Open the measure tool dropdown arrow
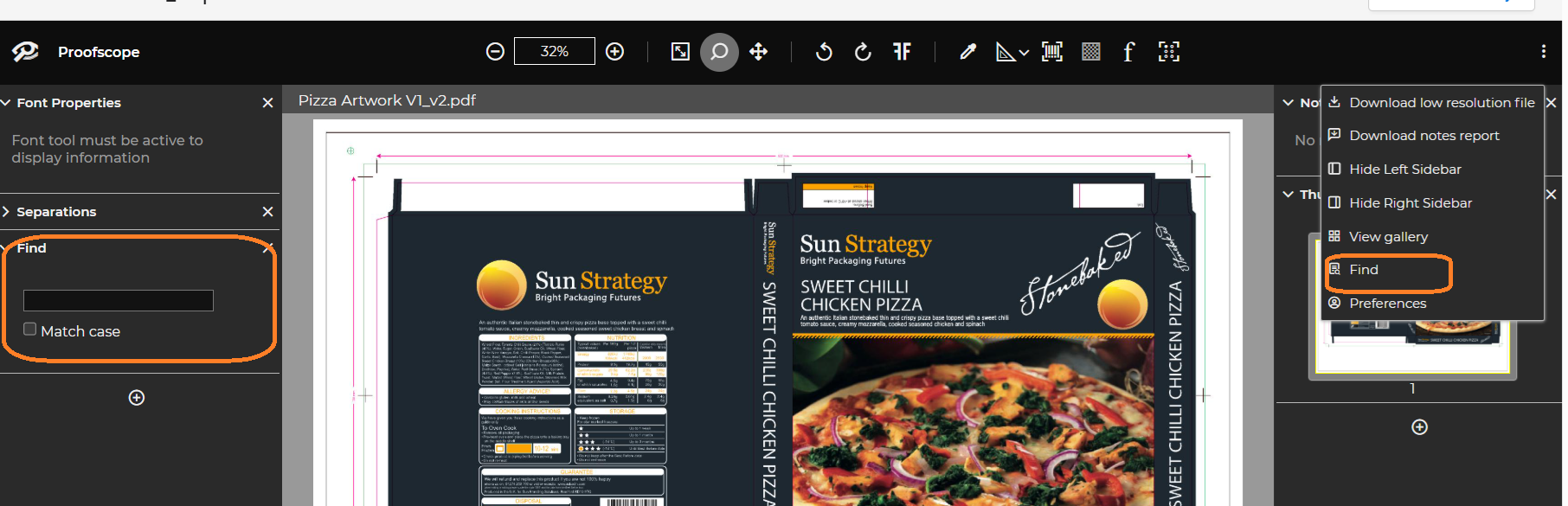Image resolution: width=1568 pixels, height=506 pixels. coord(1025,53)
